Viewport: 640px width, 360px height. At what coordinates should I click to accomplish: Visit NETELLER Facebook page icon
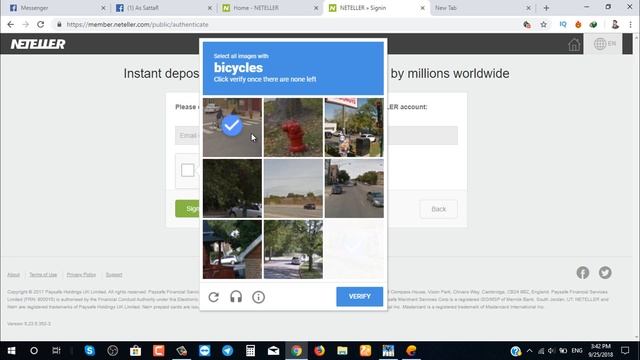[x=583, y=273]
